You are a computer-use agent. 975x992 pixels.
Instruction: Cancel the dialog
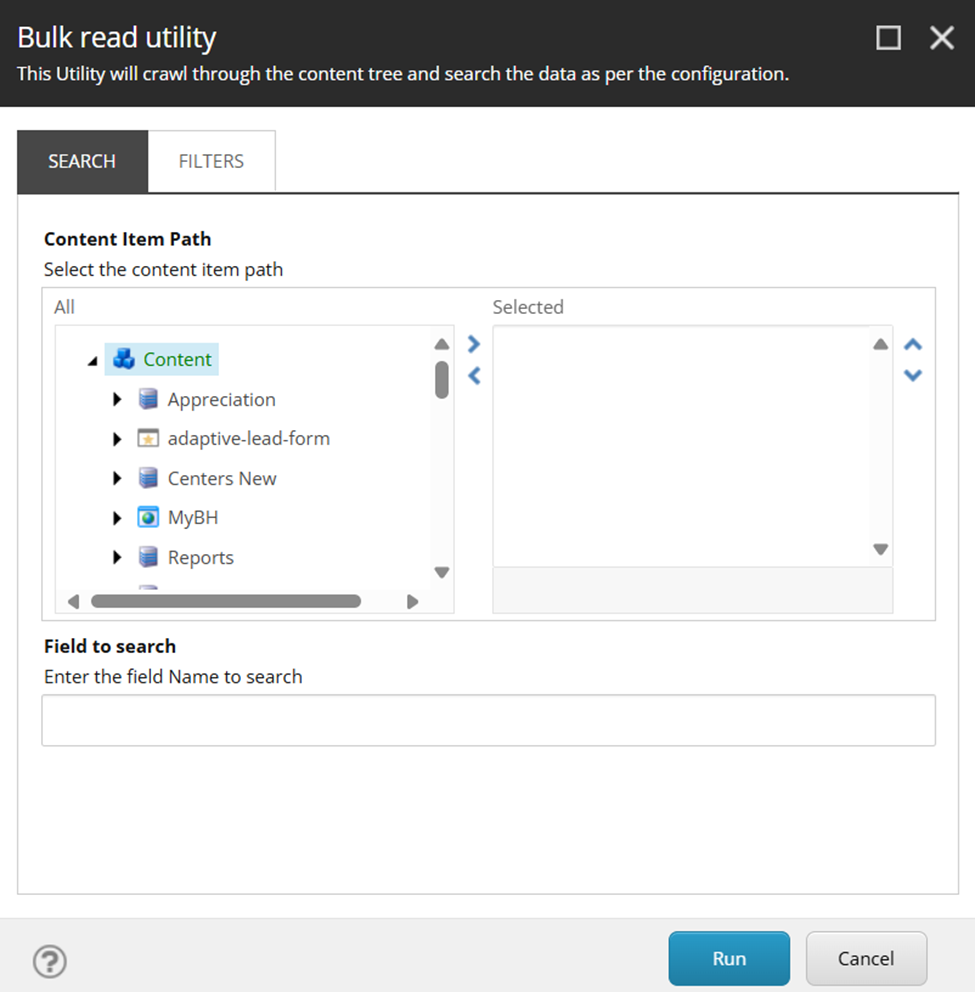click(x=866, y=958)
